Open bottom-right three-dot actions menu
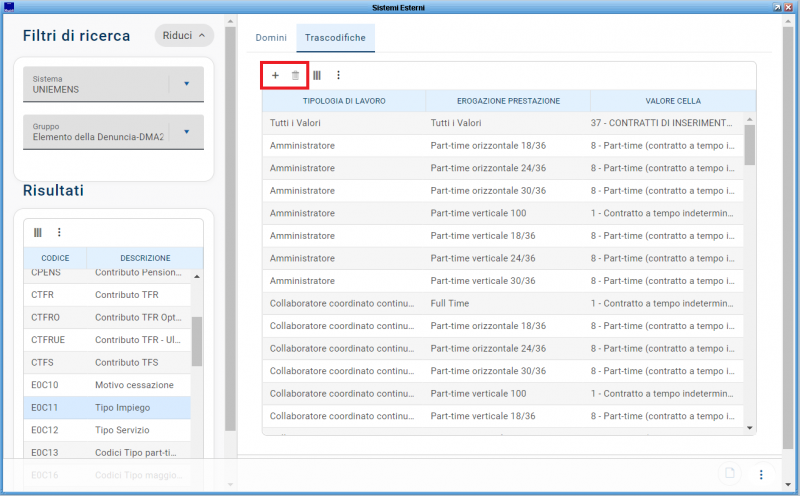This screenshot has width=800, height=496. coord(761,475)
